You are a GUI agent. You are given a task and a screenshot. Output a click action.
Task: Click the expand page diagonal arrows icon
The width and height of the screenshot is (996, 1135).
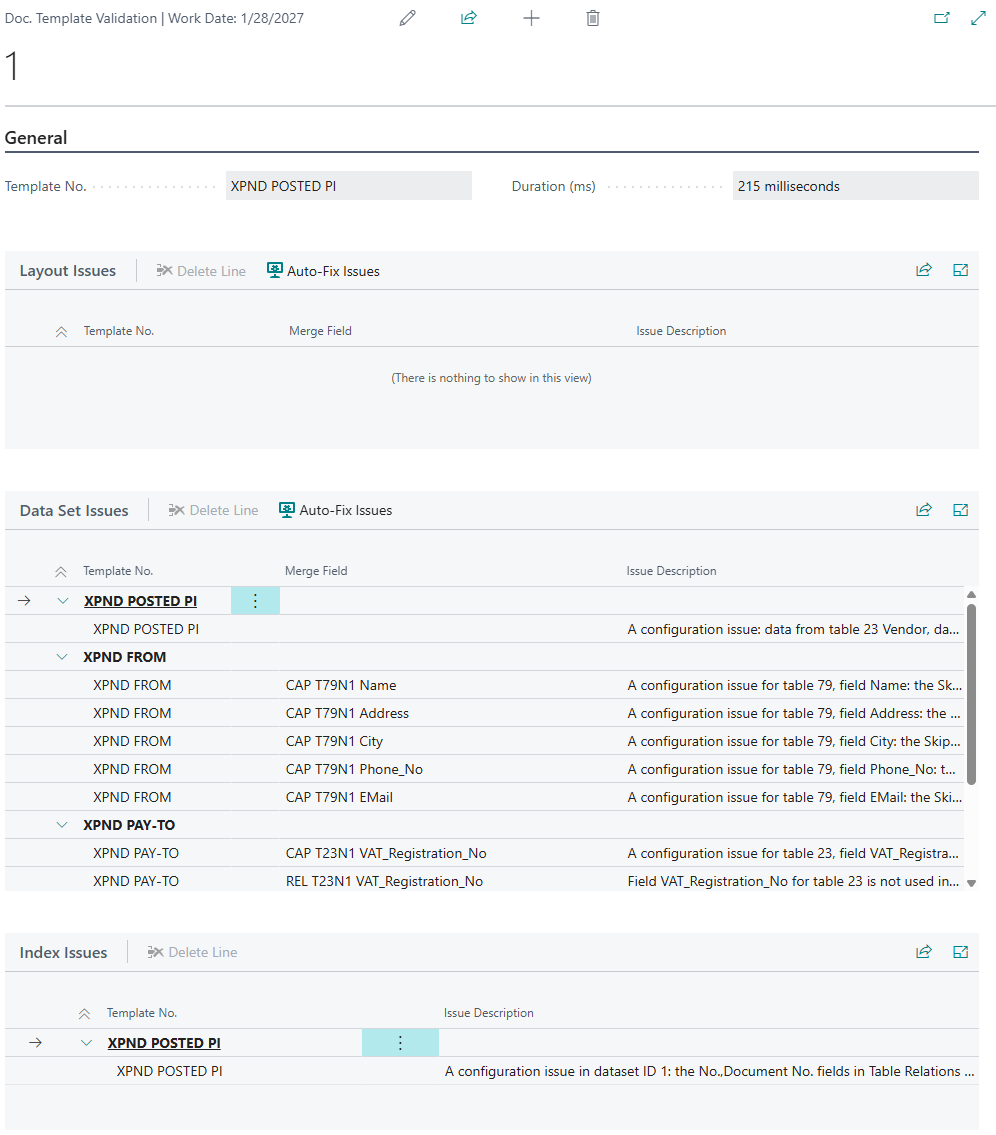978,18
